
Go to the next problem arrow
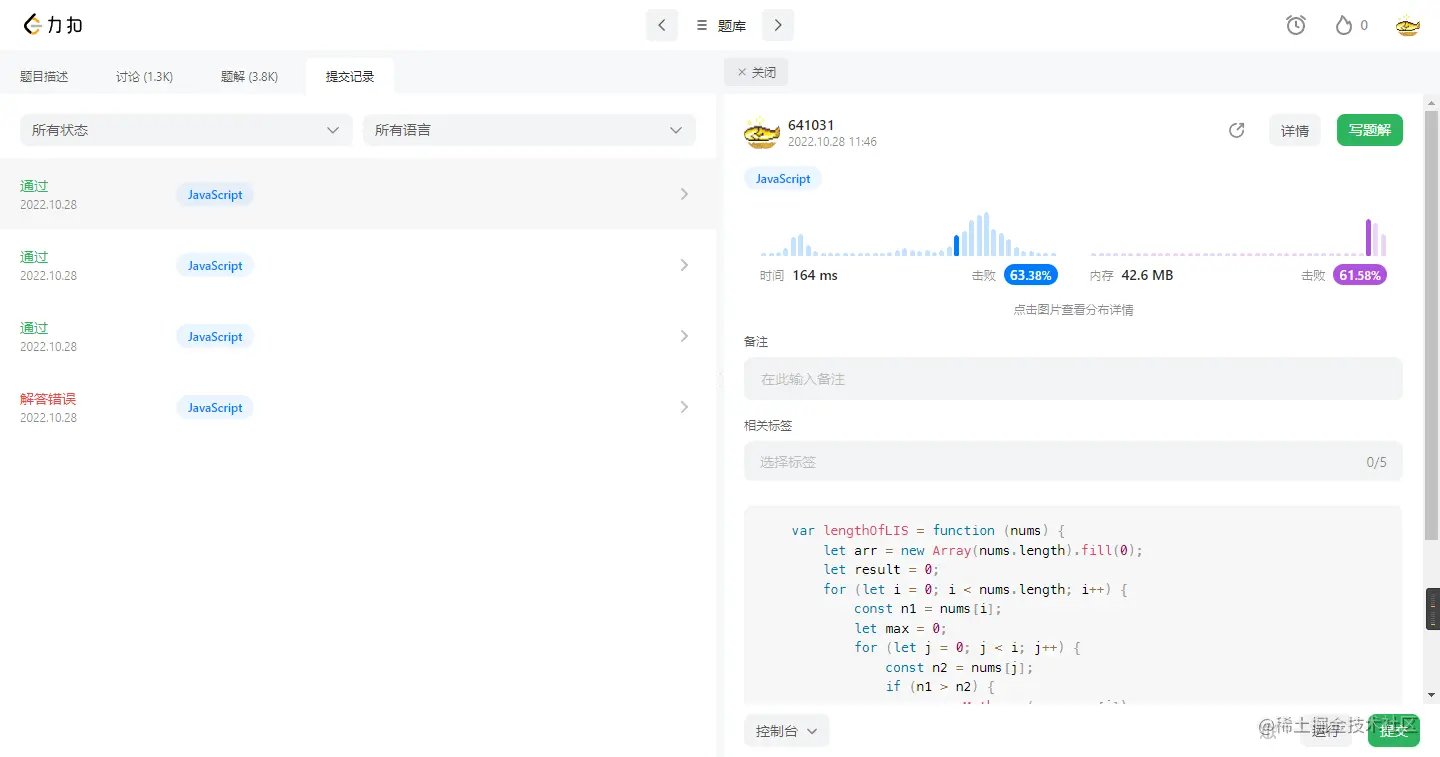pyautogui.click(x=778, y=25)
